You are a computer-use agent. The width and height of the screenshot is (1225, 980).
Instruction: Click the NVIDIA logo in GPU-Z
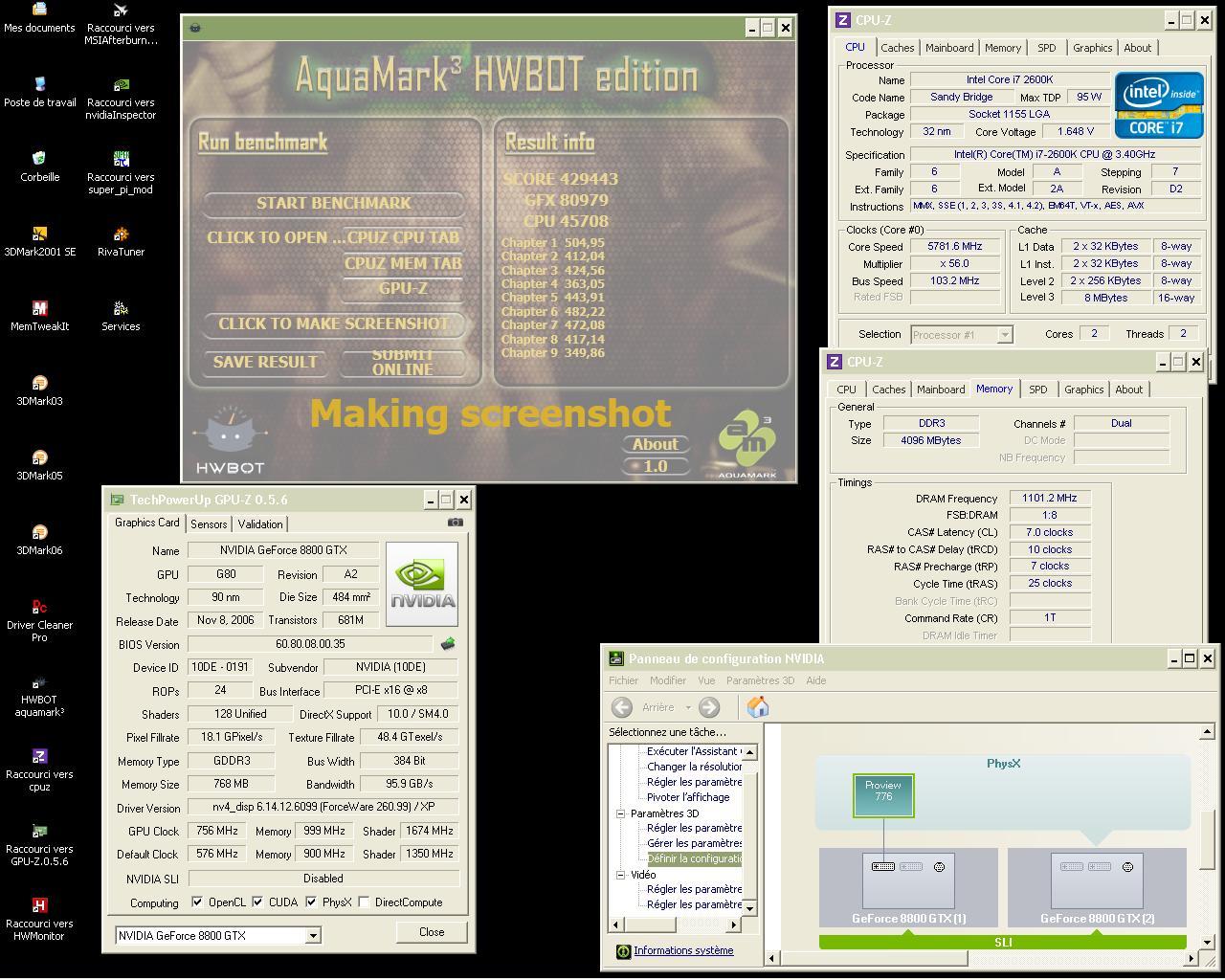[x=421, y=584]
